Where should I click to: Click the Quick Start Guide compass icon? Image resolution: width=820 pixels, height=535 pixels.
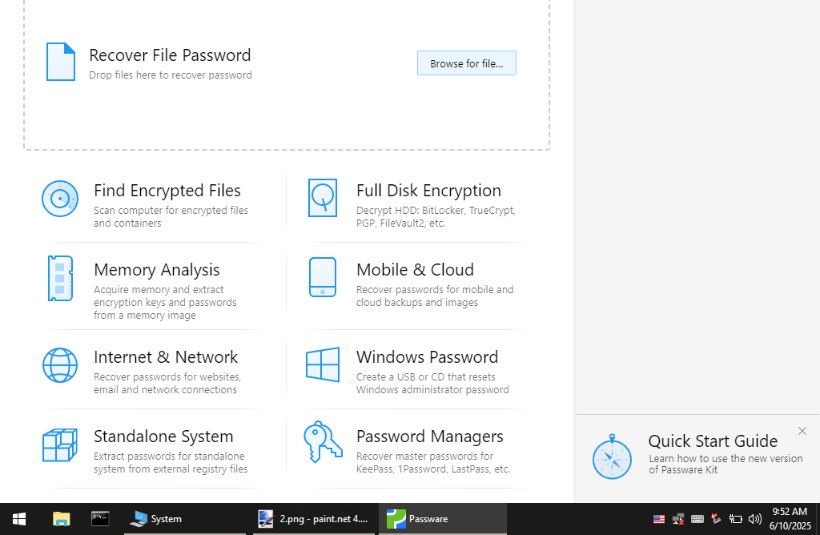point(612,457)
